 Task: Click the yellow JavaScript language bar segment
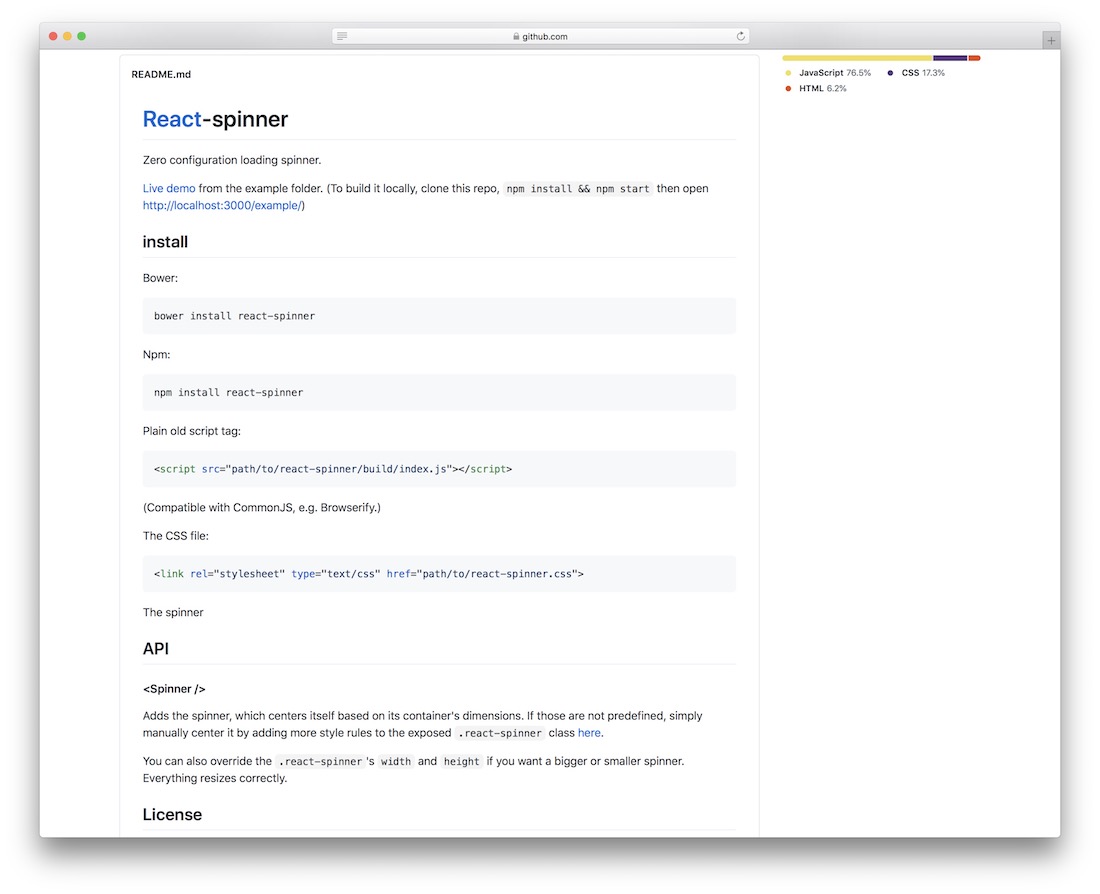(857, 58)
